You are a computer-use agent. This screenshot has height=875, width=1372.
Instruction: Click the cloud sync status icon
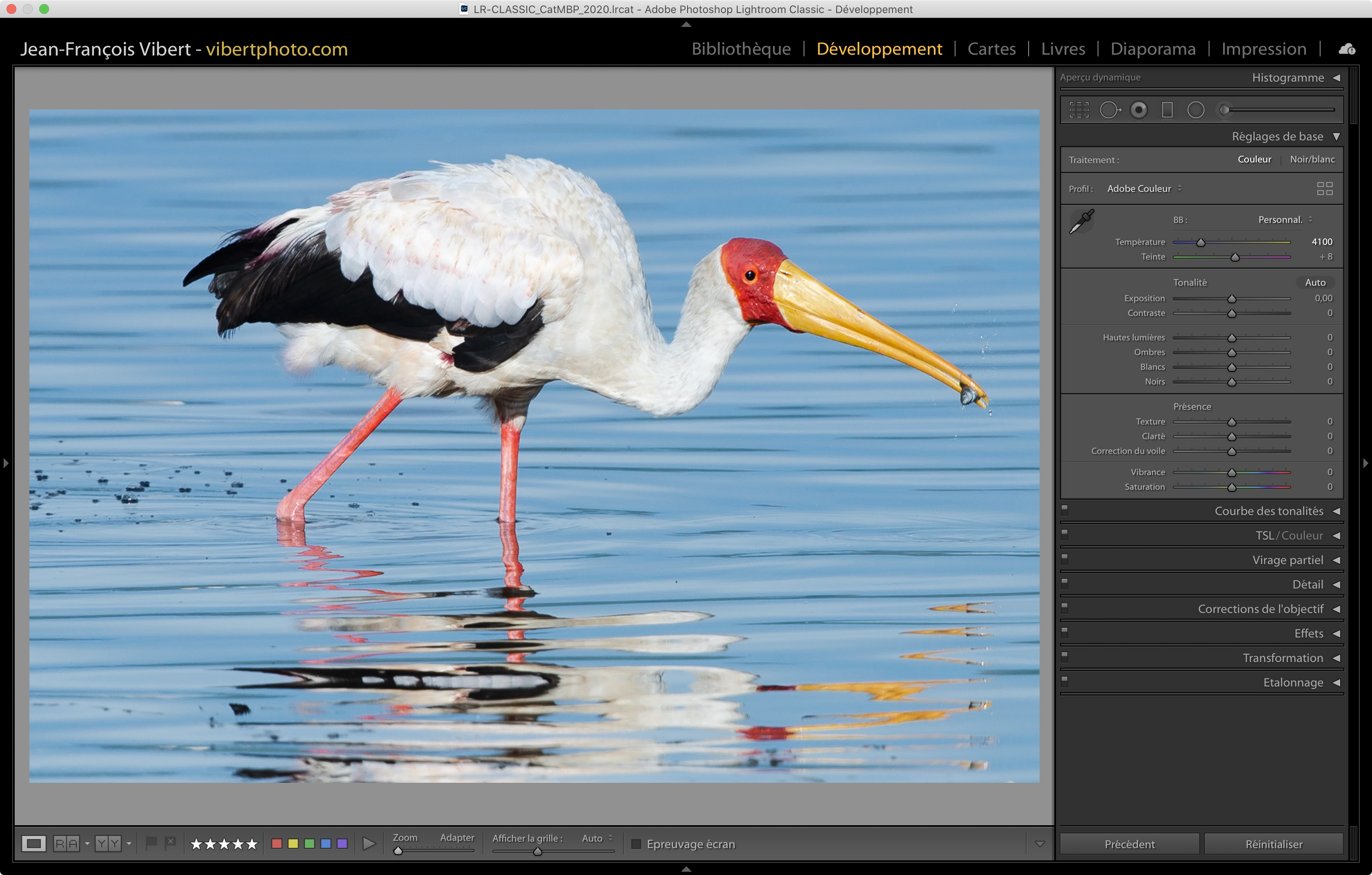[1346, 49]
